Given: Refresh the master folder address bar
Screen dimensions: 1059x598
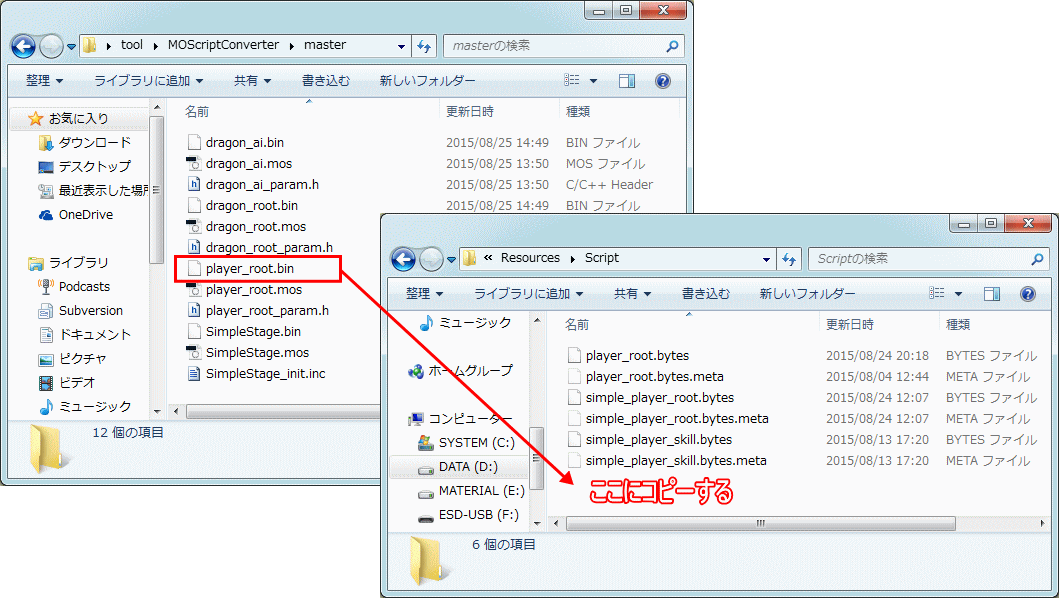Looking at the screenshot, I should tap(424, 46).
